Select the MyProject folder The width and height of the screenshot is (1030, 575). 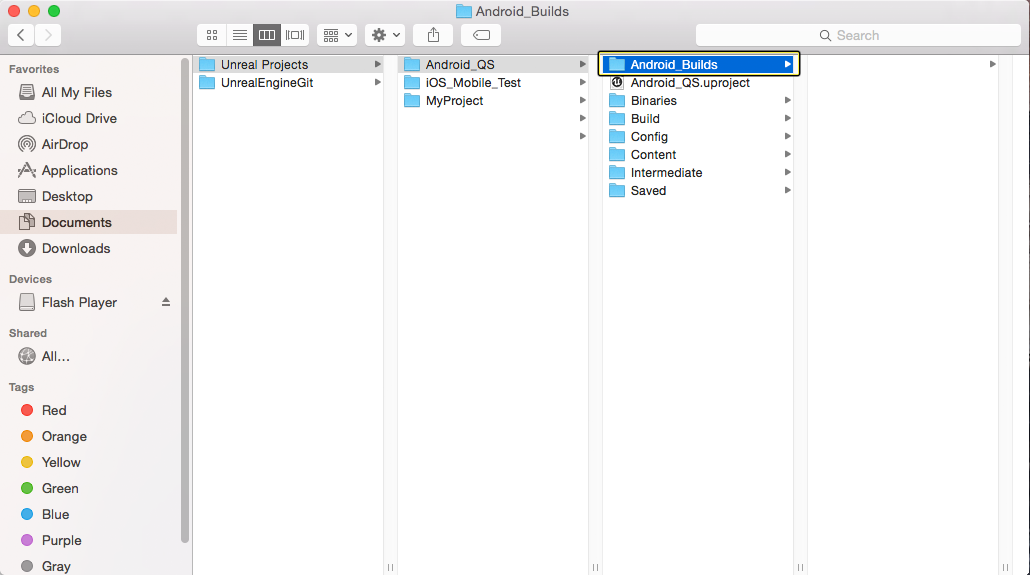tap(494, 101)
